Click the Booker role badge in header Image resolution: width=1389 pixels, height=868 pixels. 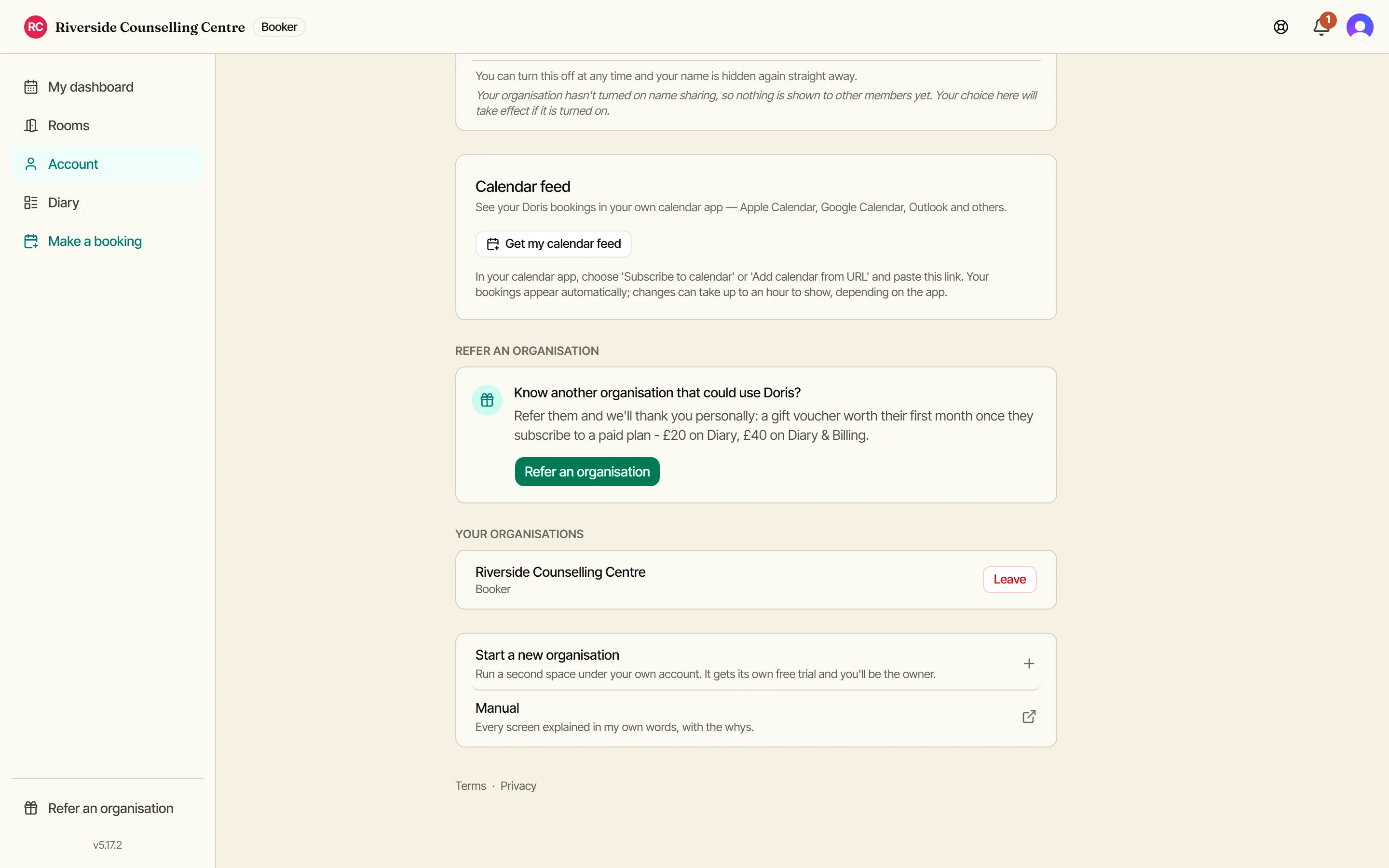coord(279,27)
